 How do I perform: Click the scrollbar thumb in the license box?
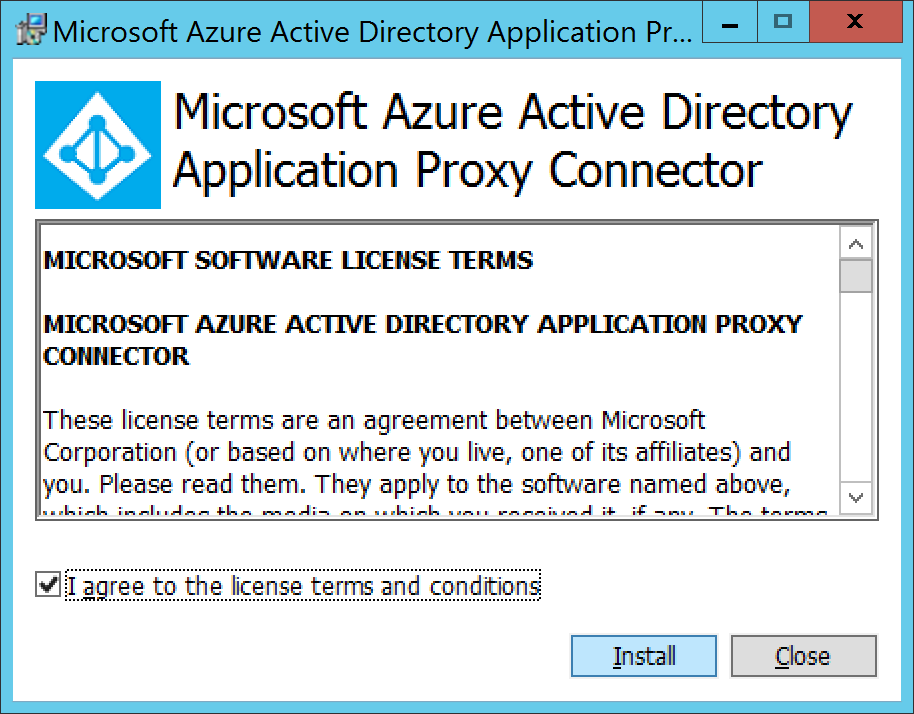coord(856,275)
